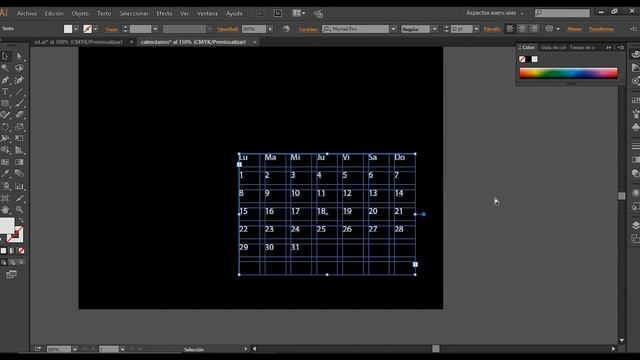
Task: Click the Carácter link in control bar
Action: 308,29
